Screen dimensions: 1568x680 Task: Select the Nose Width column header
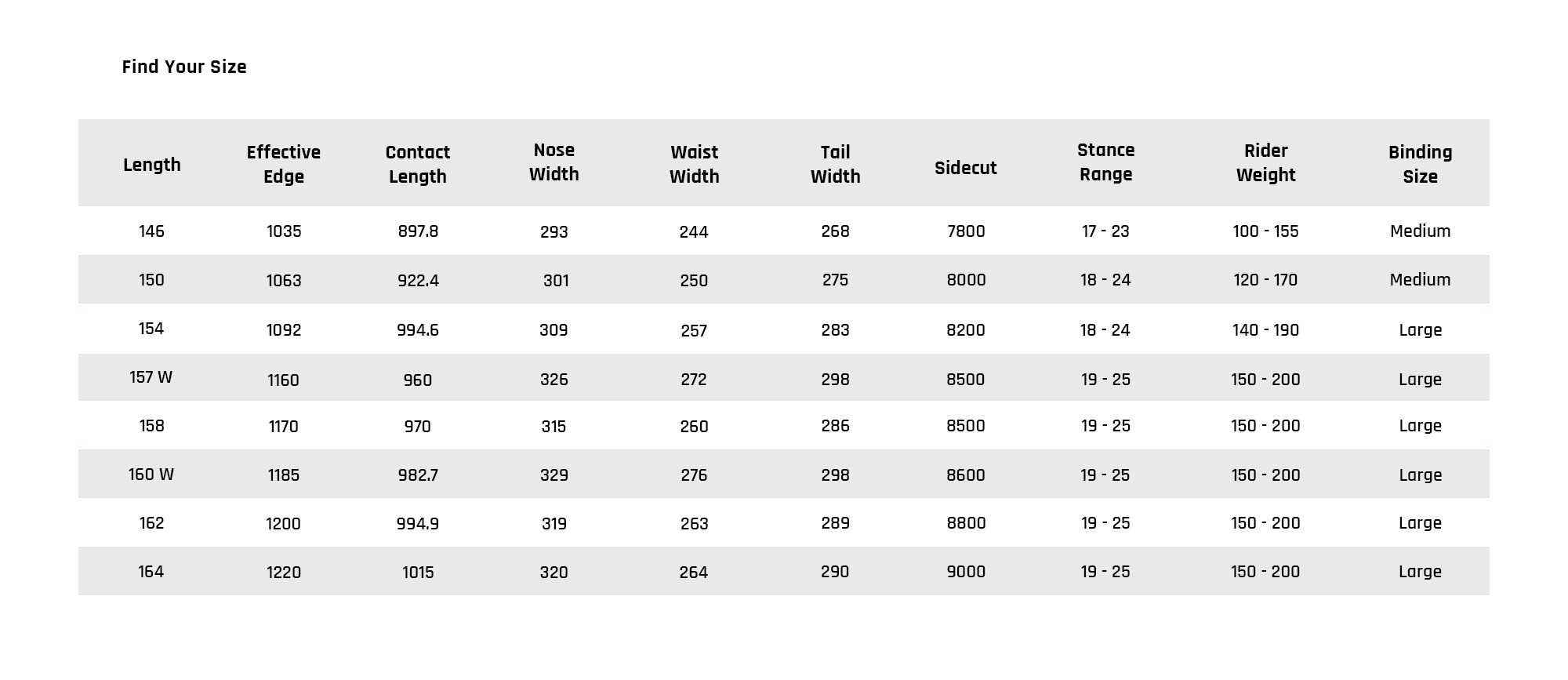(x=554, y=162)
